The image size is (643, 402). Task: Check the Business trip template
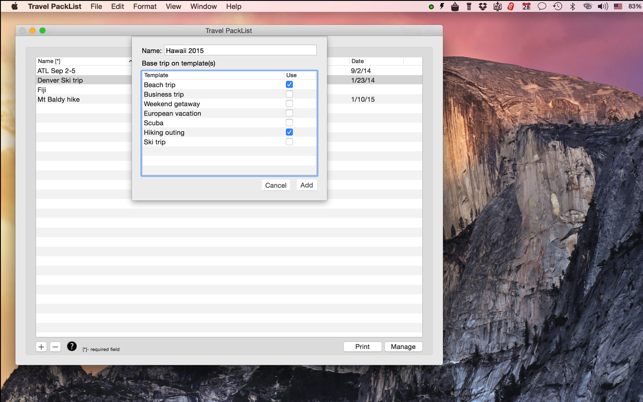289,94
